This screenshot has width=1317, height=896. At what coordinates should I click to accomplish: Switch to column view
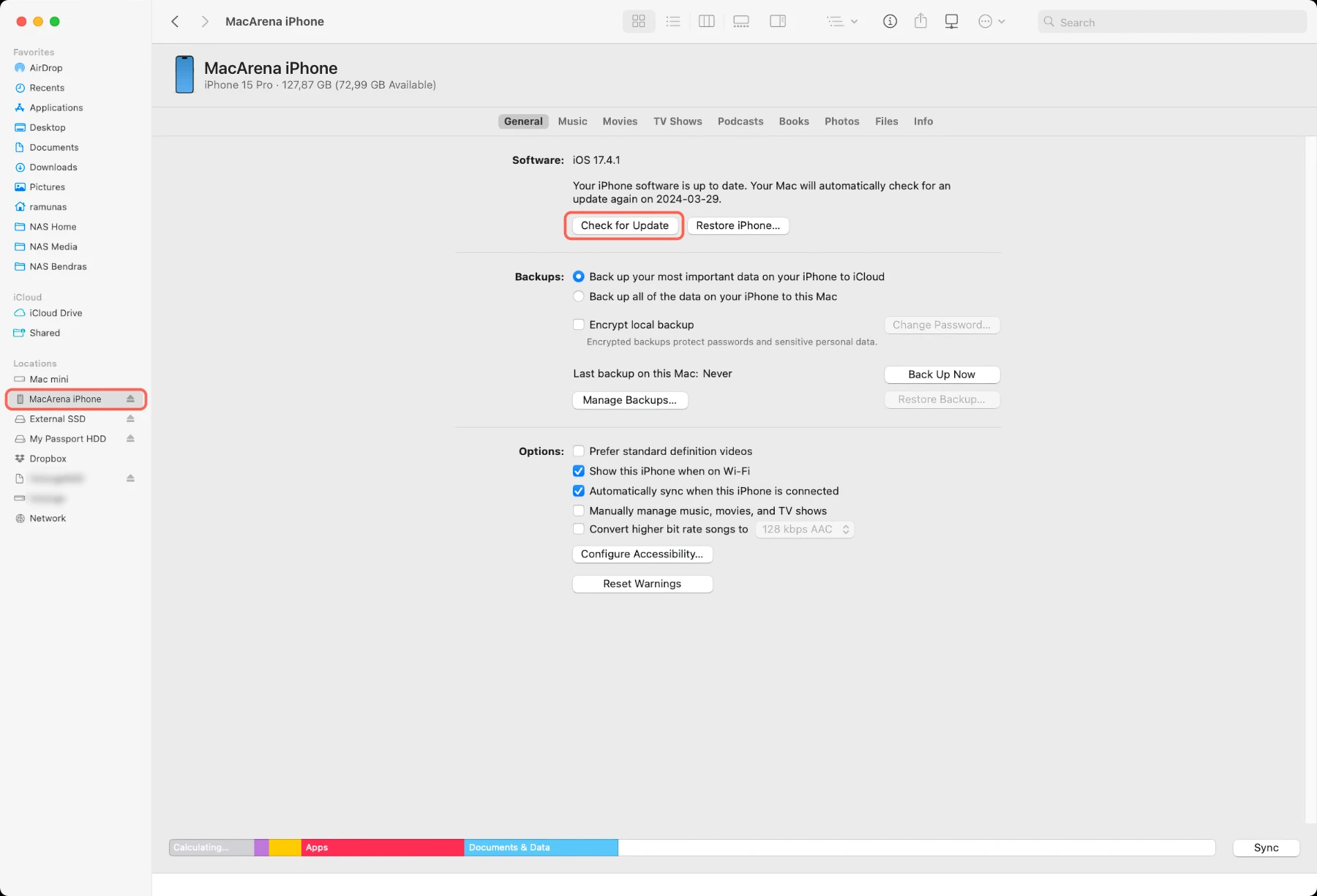click(707, 22)
